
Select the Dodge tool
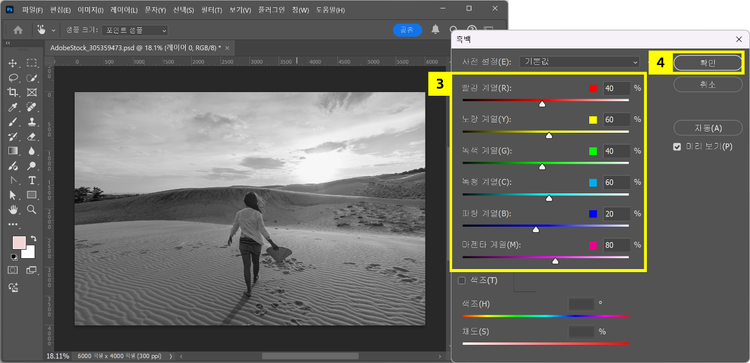[32, 166]
